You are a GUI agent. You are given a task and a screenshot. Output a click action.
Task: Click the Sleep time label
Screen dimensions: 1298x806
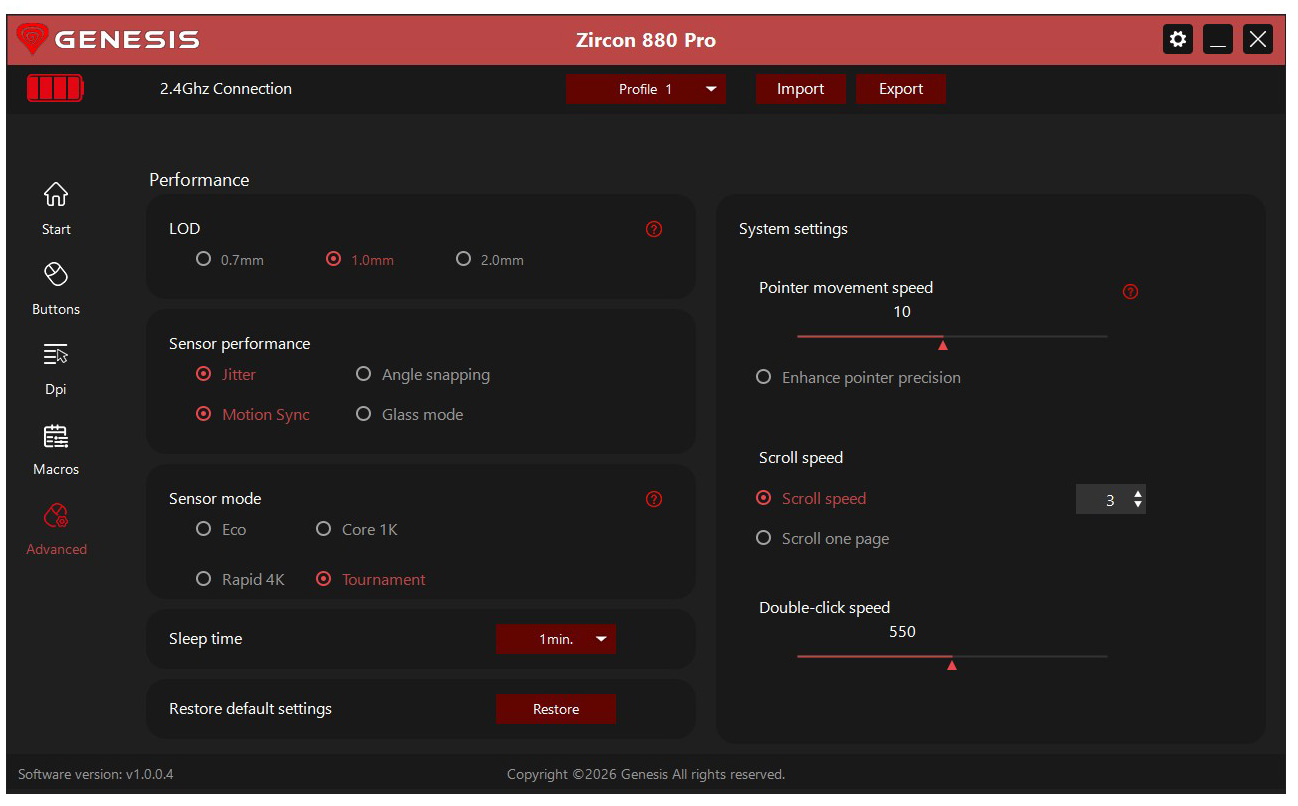(205, 639)
